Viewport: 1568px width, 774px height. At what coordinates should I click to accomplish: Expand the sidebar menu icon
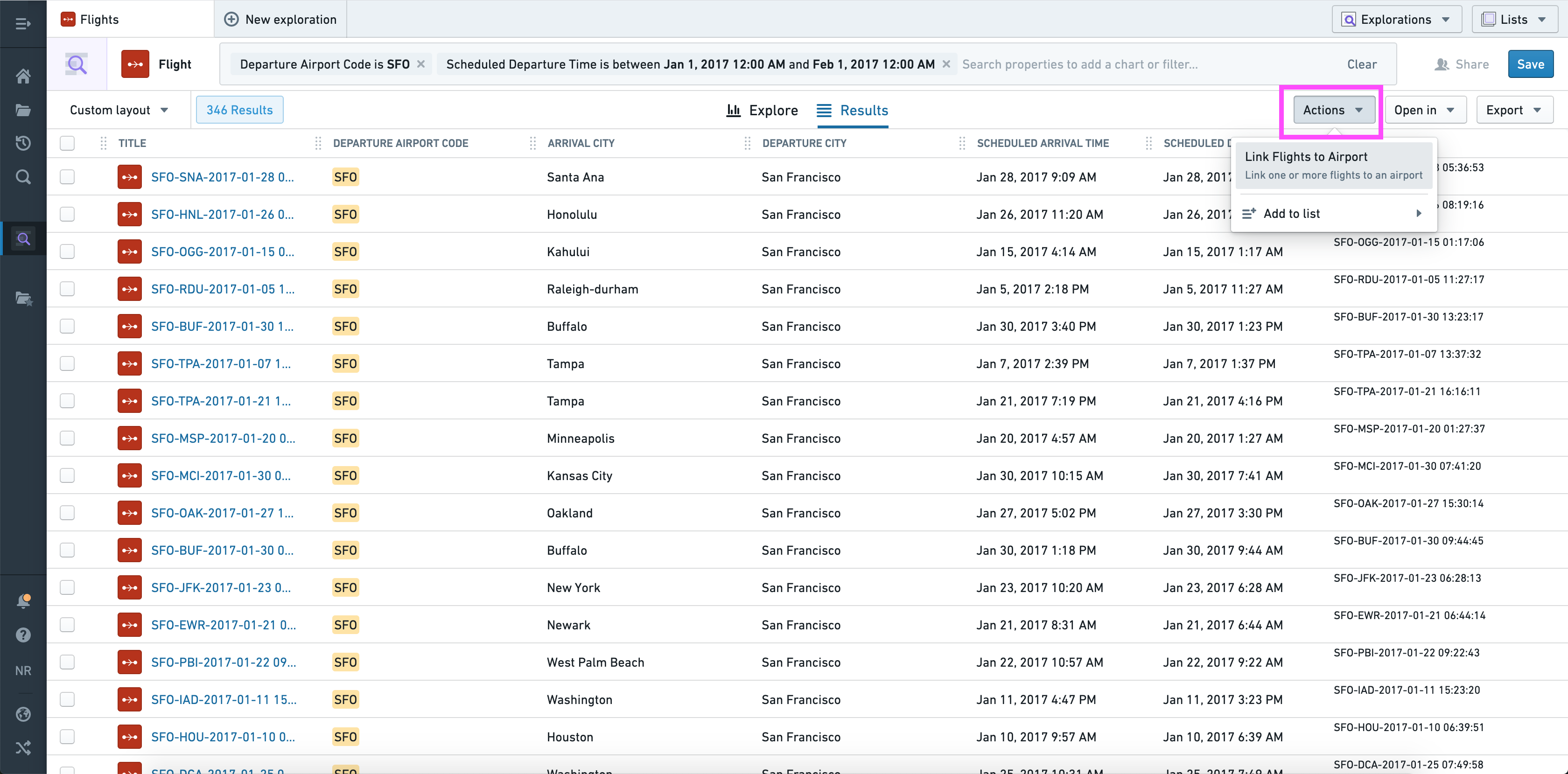(23, 24)
